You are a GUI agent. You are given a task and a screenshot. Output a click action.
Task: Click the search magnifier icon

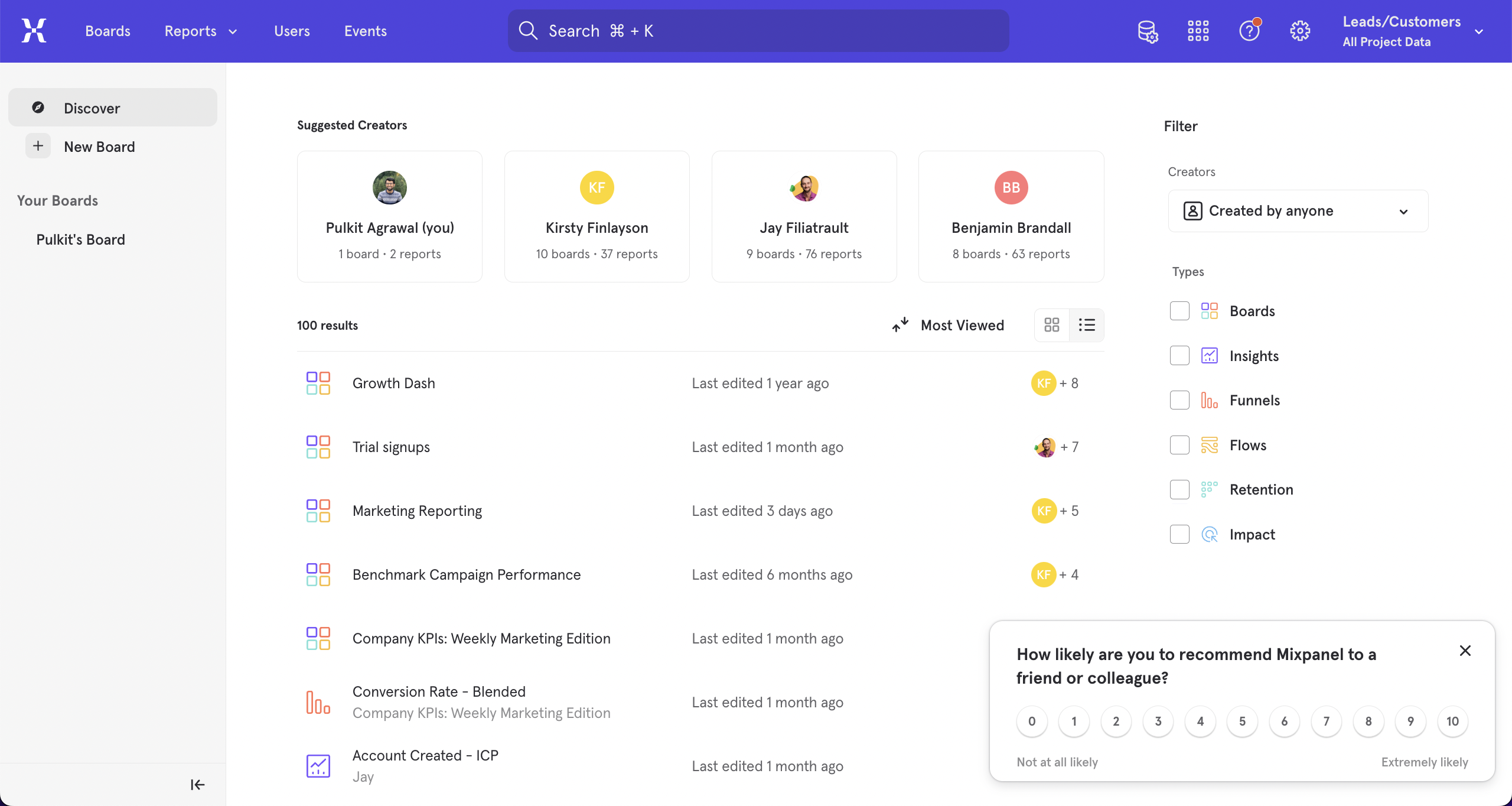(x=528, y=31)
